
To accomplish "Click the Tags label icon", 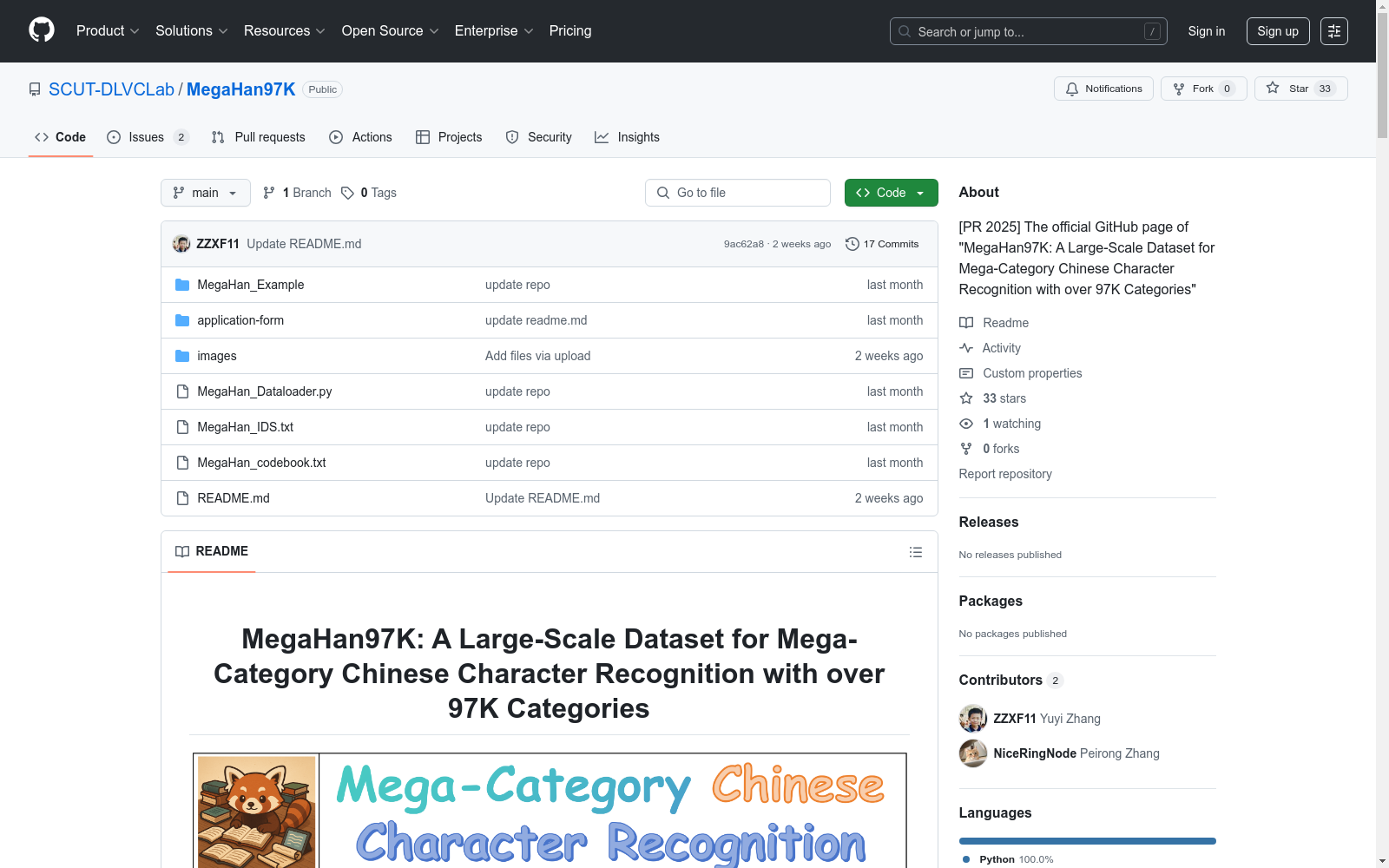I will click(347, 193).
